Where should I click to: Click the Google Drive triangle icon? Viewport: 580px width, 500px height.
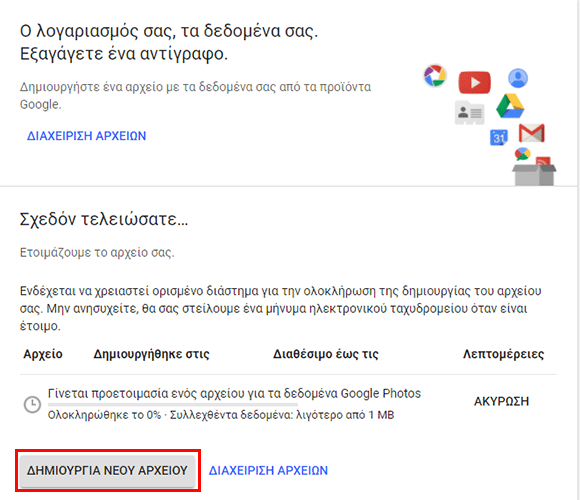point(510,106)
